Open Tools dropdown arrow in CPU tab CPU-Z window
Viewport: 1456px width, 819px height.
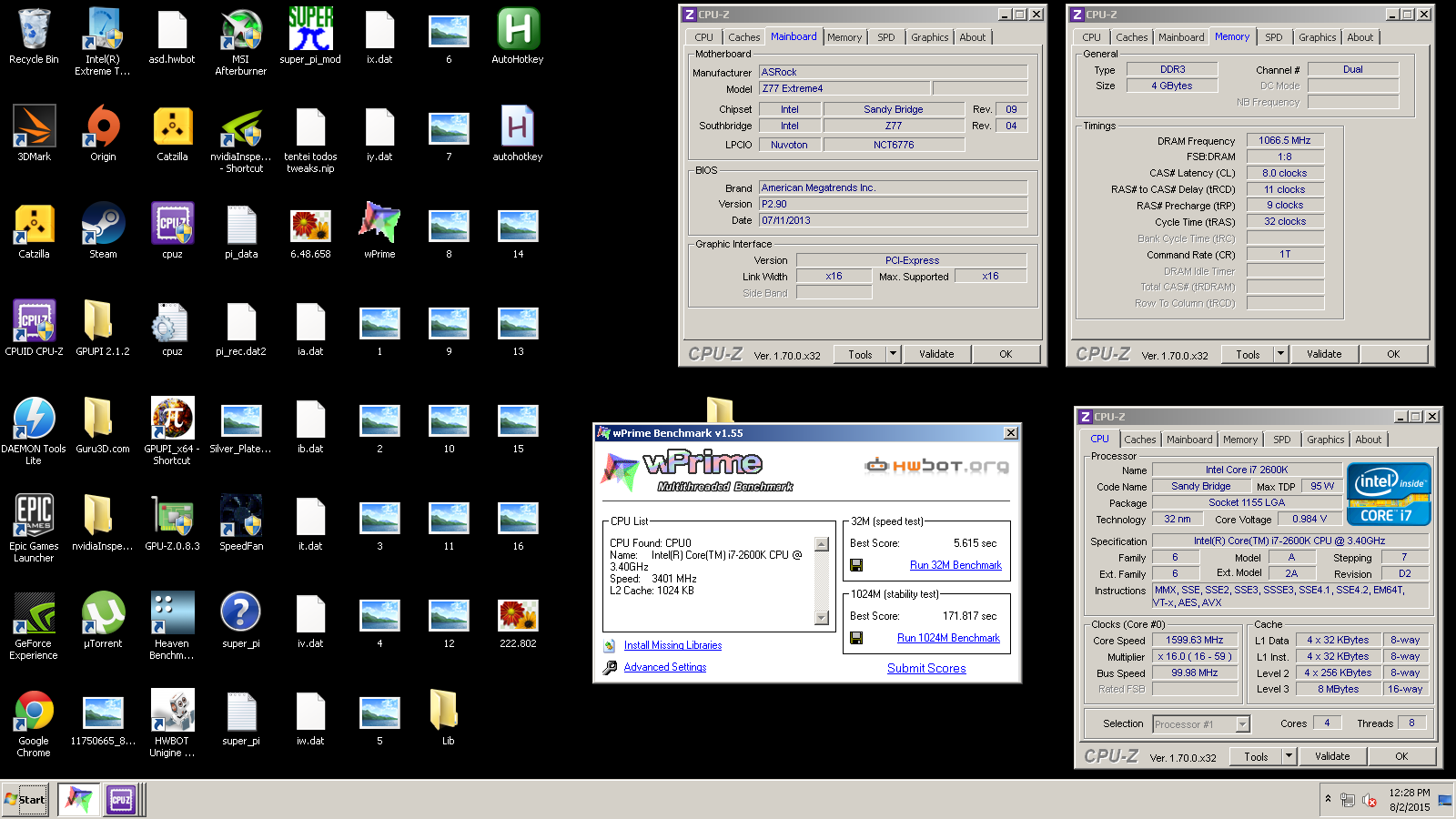click(1289, 756)
